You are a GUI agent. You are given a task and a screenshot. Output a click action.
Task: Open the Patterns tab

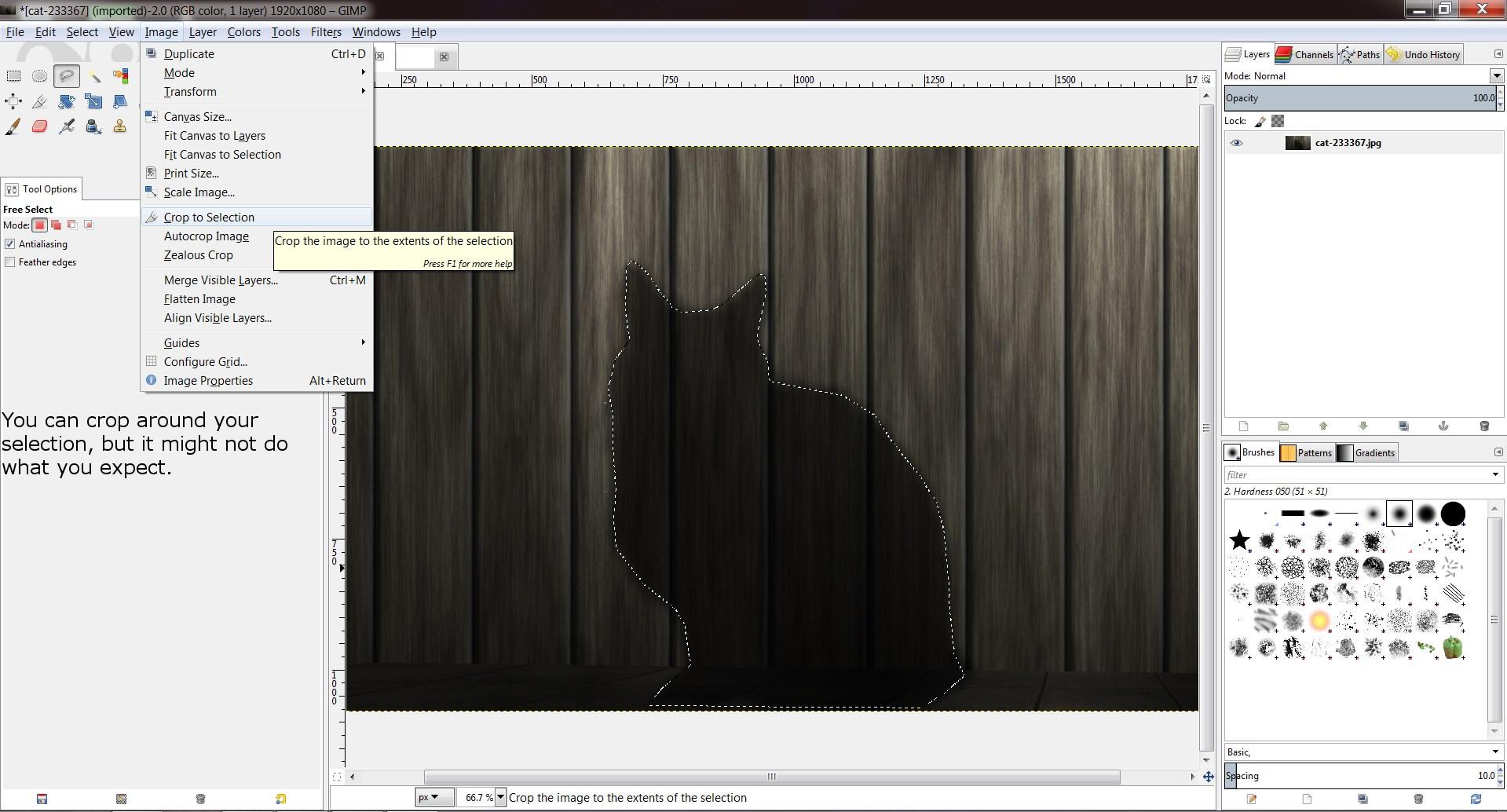tap(1306, 453)
